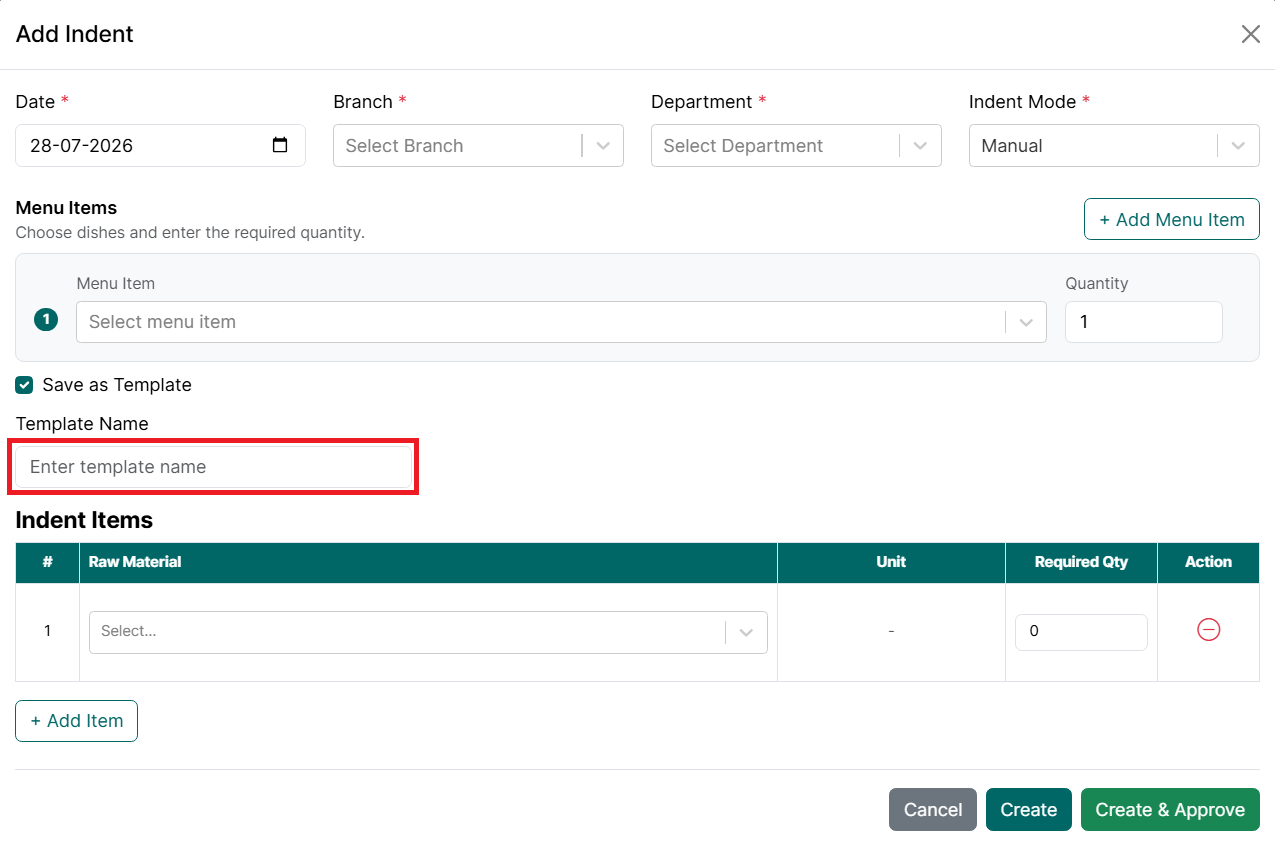
Task: Open the calendar picker in Date field
Action: tap(280, 145)
